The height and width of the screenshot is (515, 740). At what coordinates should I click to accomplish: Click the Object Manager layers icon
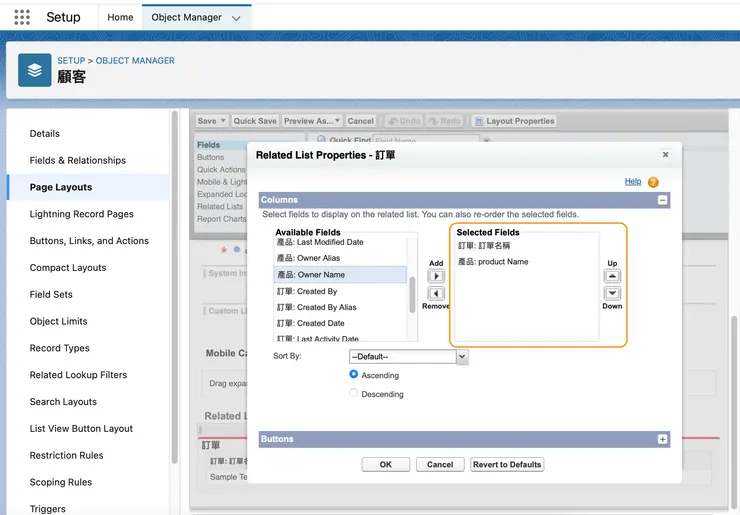[34, 70]
